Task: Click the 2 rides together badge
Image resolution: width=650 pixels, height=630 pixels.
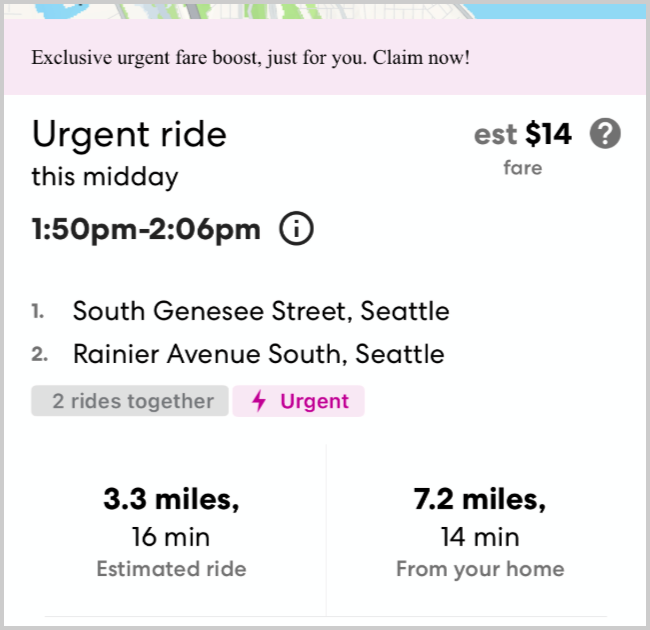Action: pos(130,402)
